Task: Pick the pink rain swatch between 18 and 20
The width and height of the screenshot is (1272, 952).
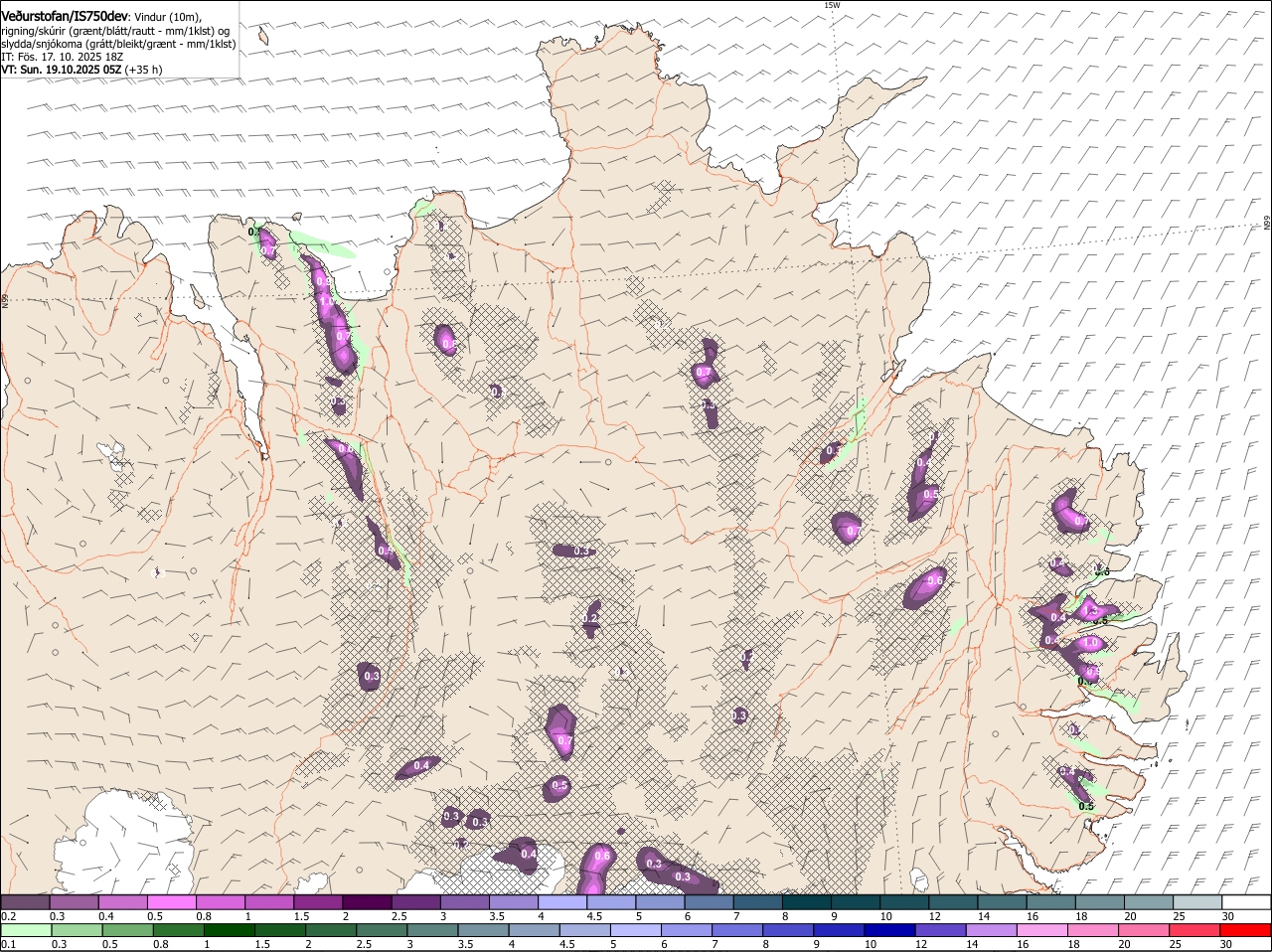Action: [x=1091, y=931]
